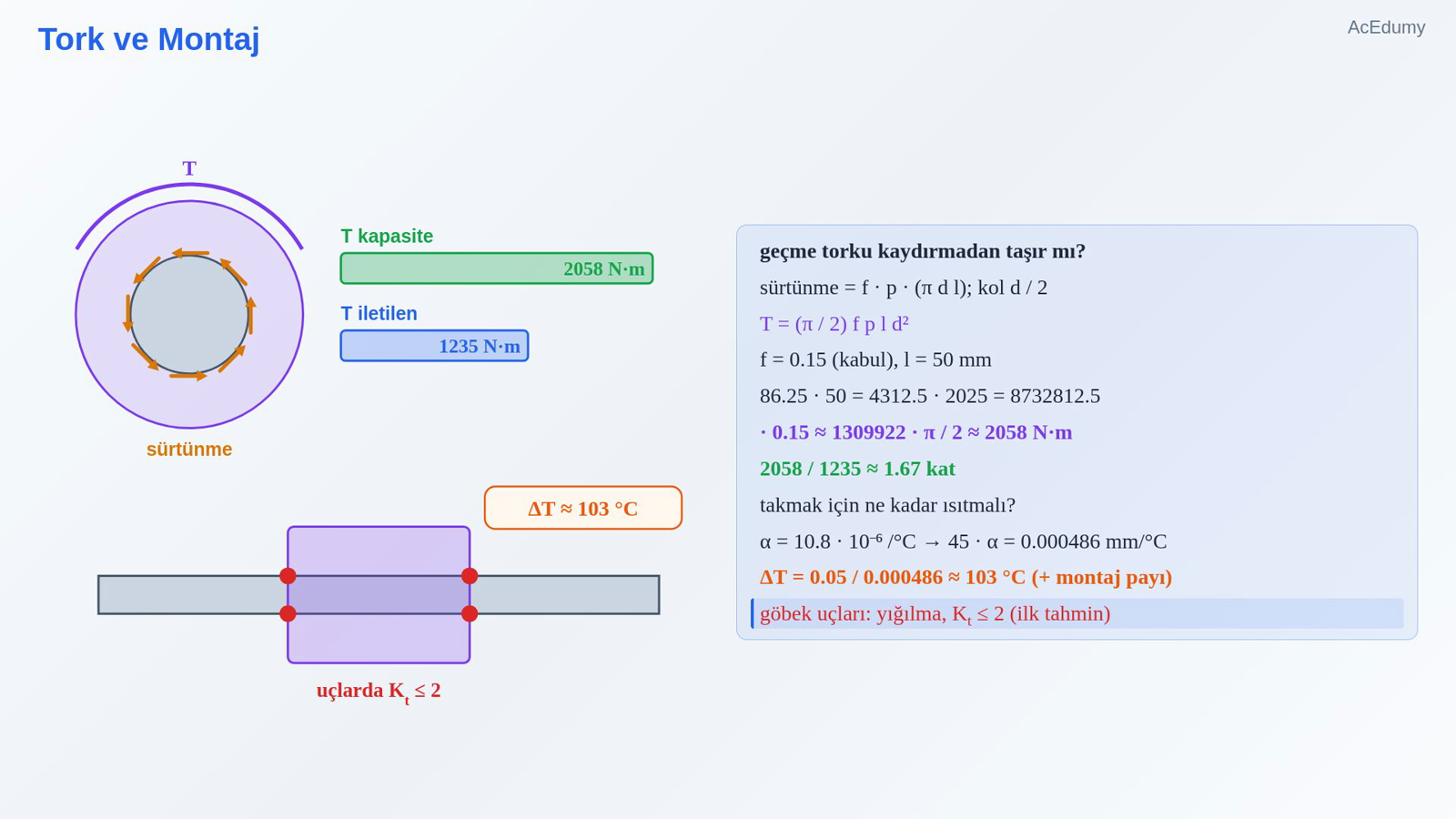Click the ΔT ≈ 103 °C callout box
1456x819 pixels.
[x=582, y=508]
